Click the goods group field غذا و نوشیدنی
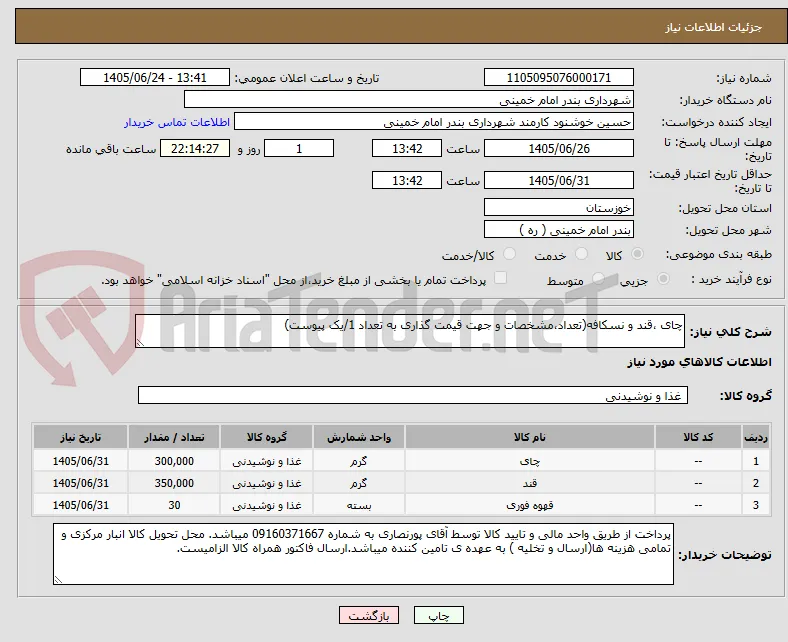The image size is (788, 642). tap(413, 395)
